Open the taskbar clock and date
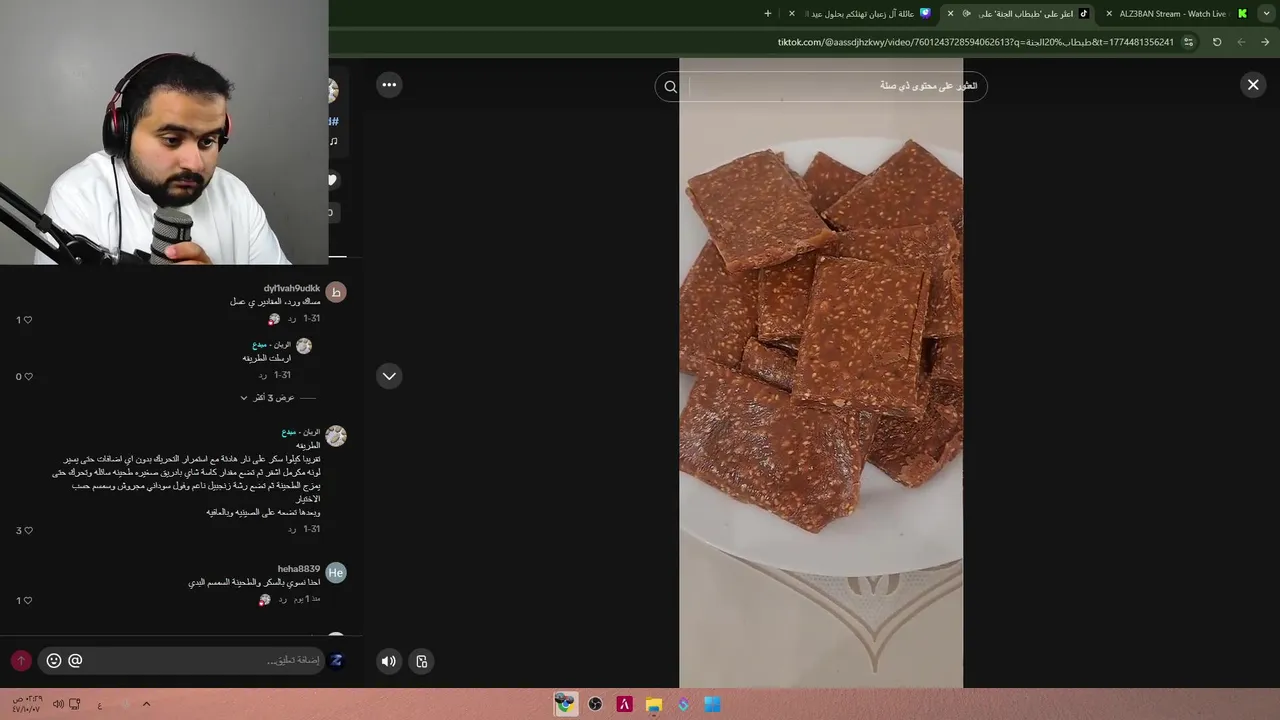Viewport: 1280px width, 720px height. pyautogui.click(x=26, y=704)
